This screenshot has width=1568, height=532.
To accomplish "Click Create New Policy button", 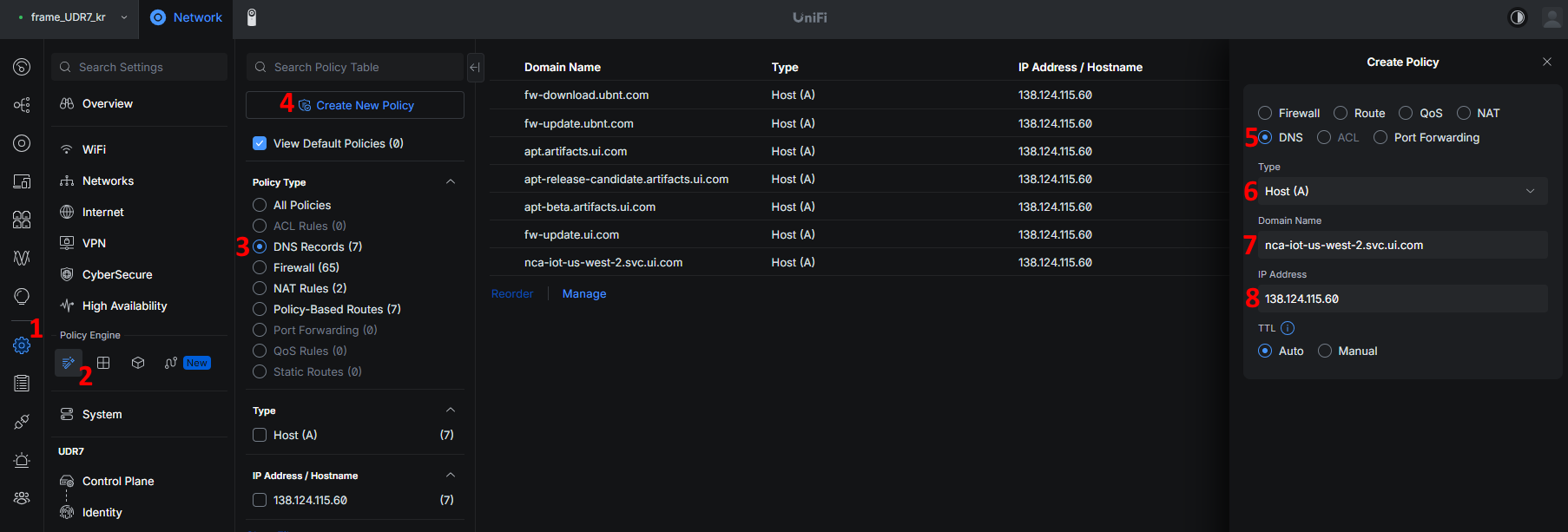I will pyautogui.click(x=355, y=105).
